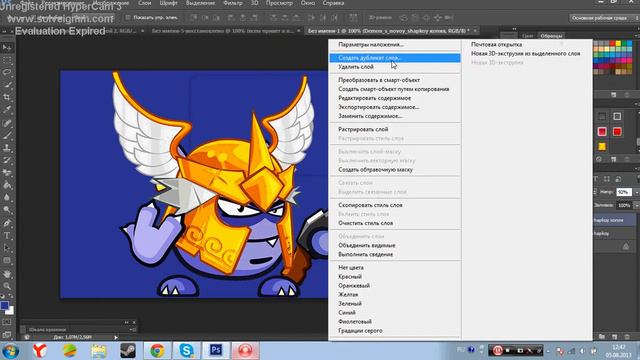Select the Lasso tool
640x360 pixels.
point(7,73)
